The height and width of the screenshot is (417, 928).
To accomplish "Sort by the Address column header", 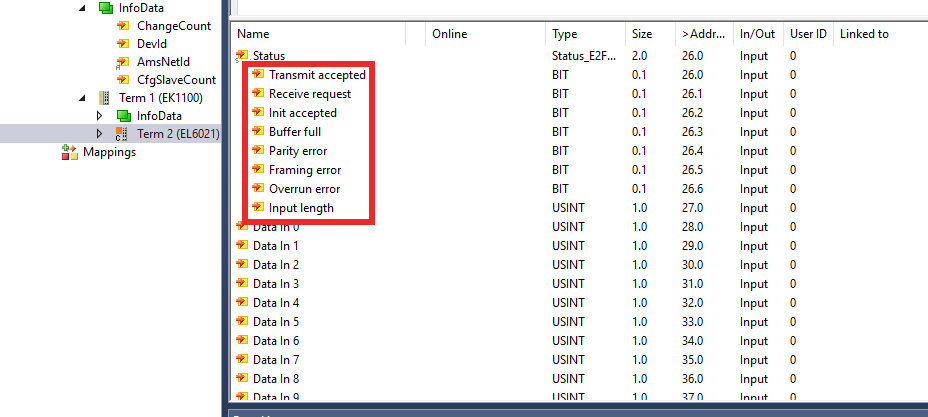I will 704,34.
